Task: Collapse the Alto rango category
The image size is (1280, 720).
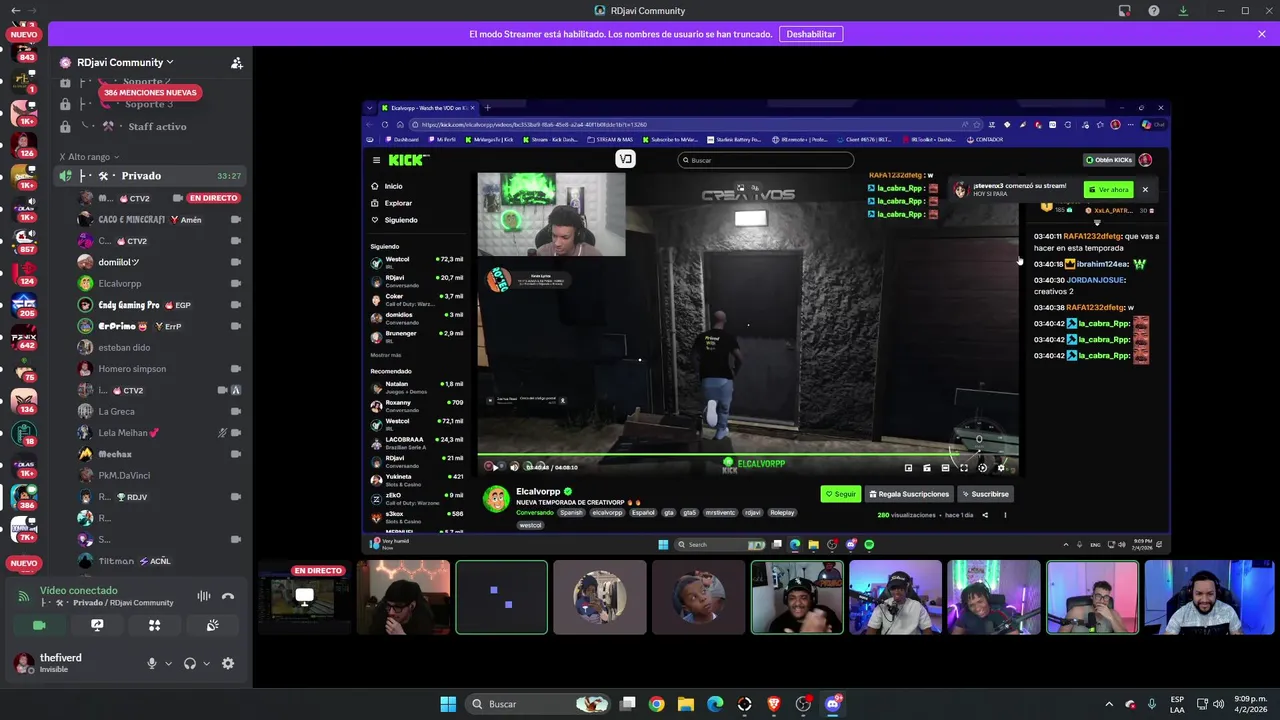Action: click(89, 157)
